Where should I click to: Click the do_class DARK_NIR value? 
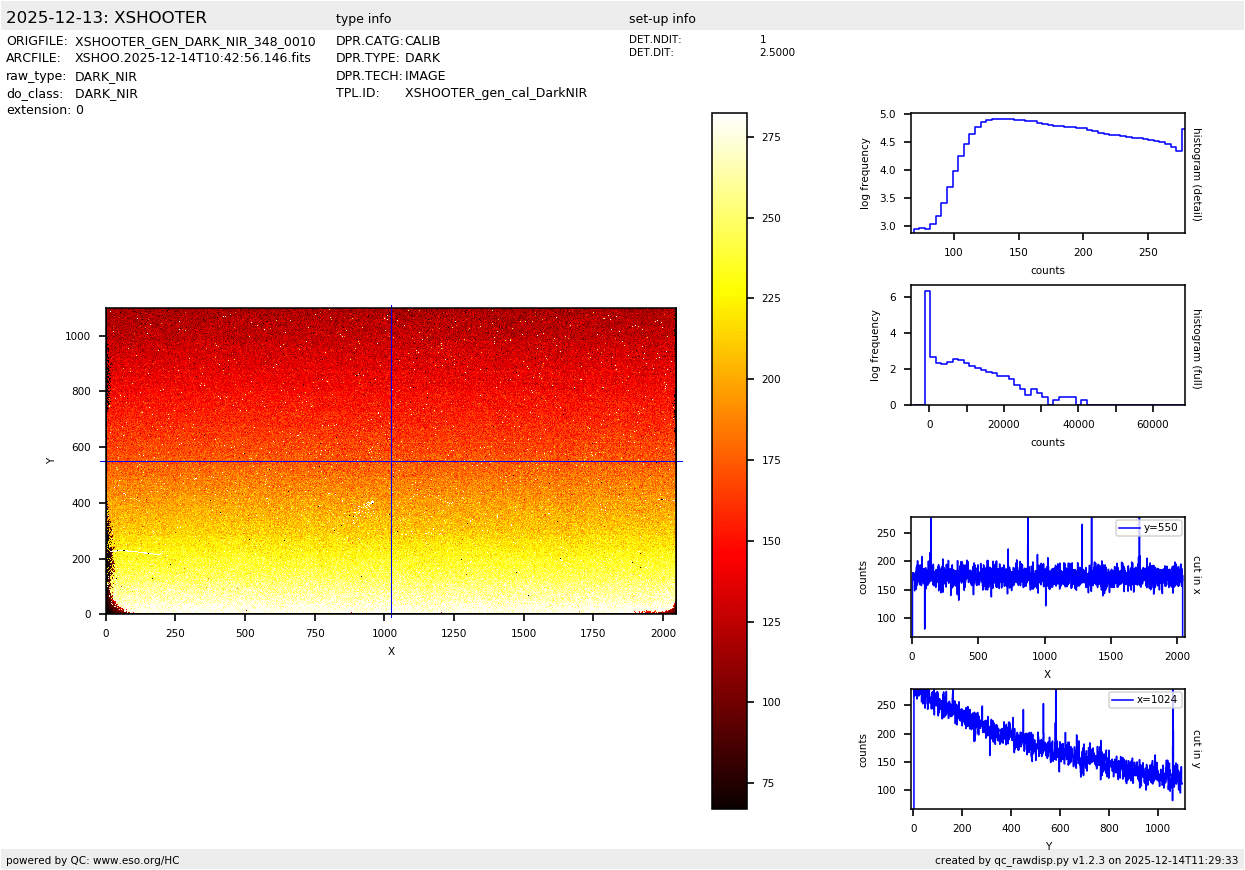(x=106, y=94)
